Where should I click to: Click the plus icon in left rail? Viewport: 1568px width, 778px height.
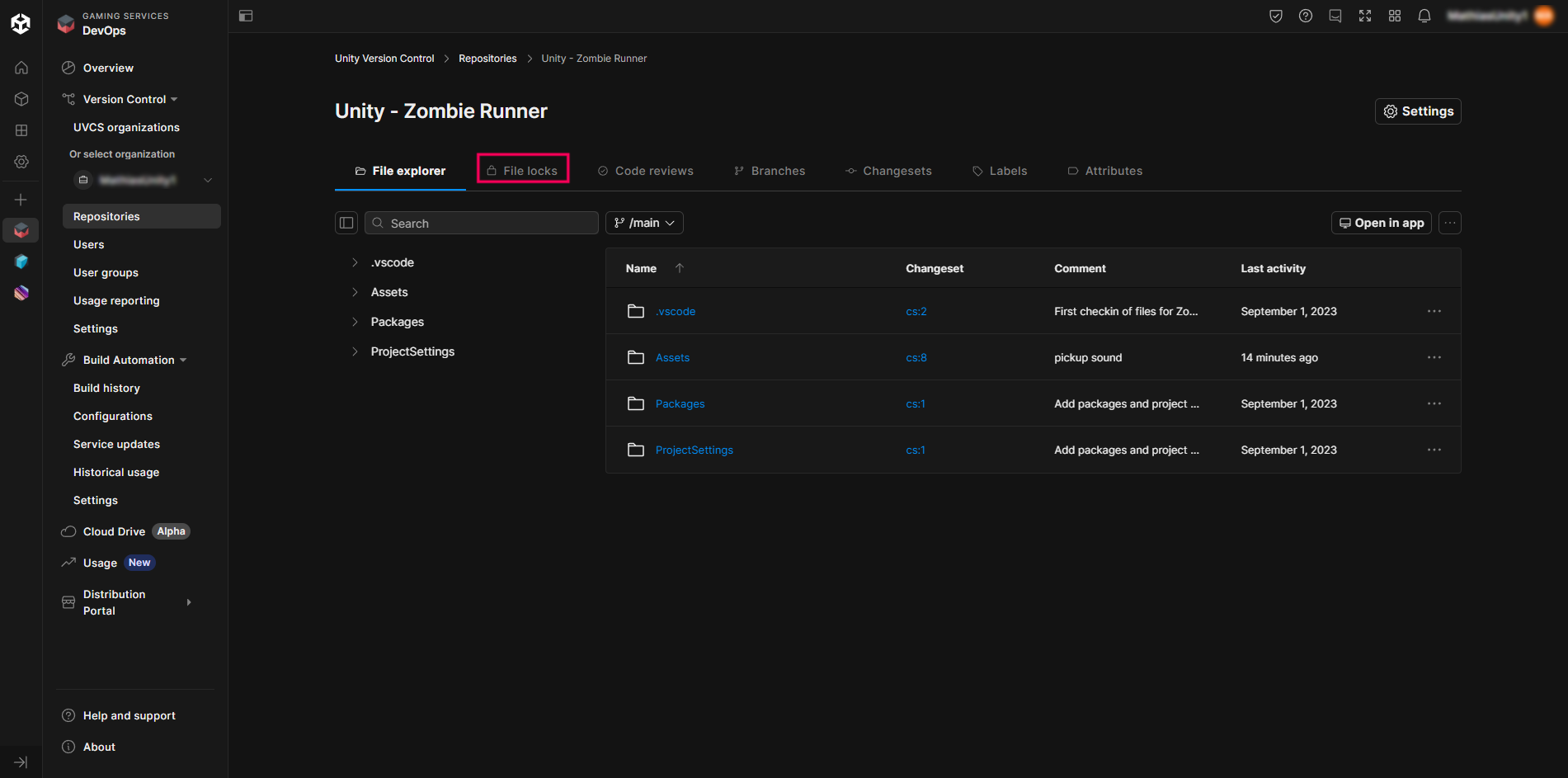tap(21, 200)
